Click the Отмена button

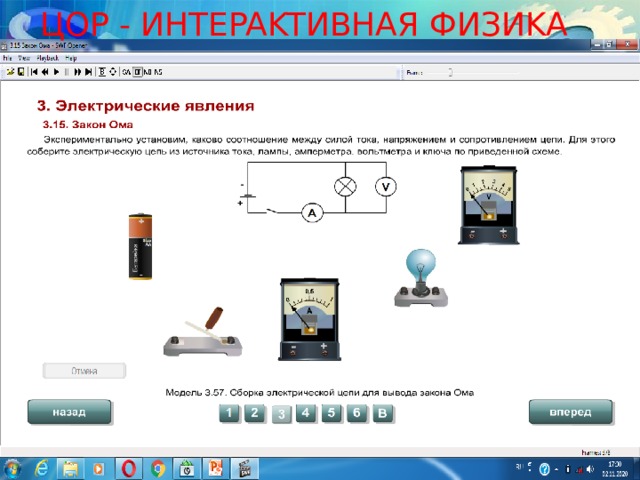[x=84, y=371]
